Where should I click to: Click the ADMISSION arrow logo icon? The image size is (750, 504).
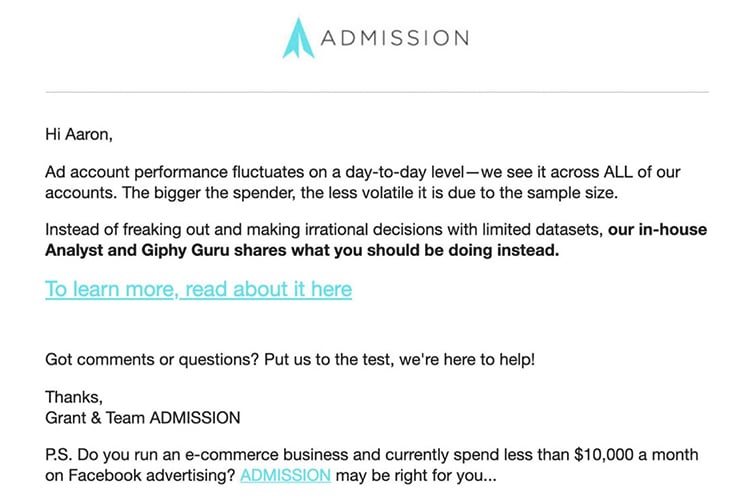click(299, 37)
